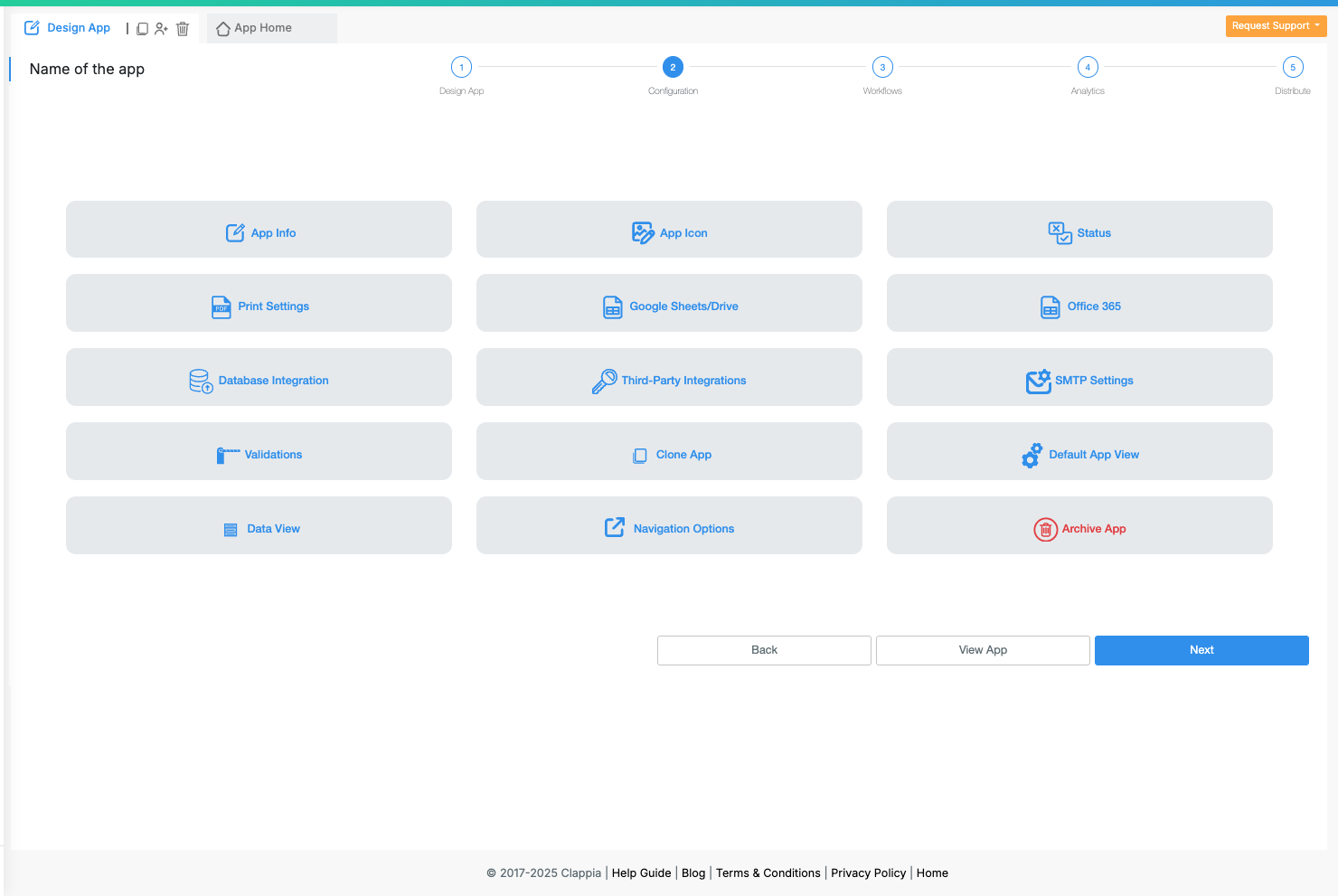Click the Third-Party Integrations key icon
Viewport: 1338px width, 896px height.
604,382
